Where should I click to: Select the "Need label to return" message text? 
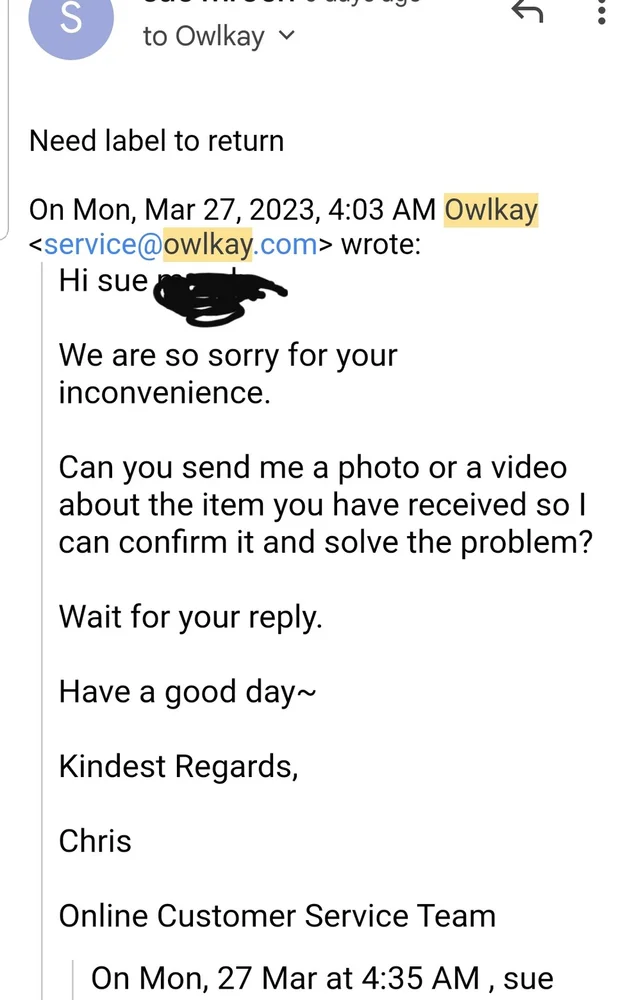156,141
